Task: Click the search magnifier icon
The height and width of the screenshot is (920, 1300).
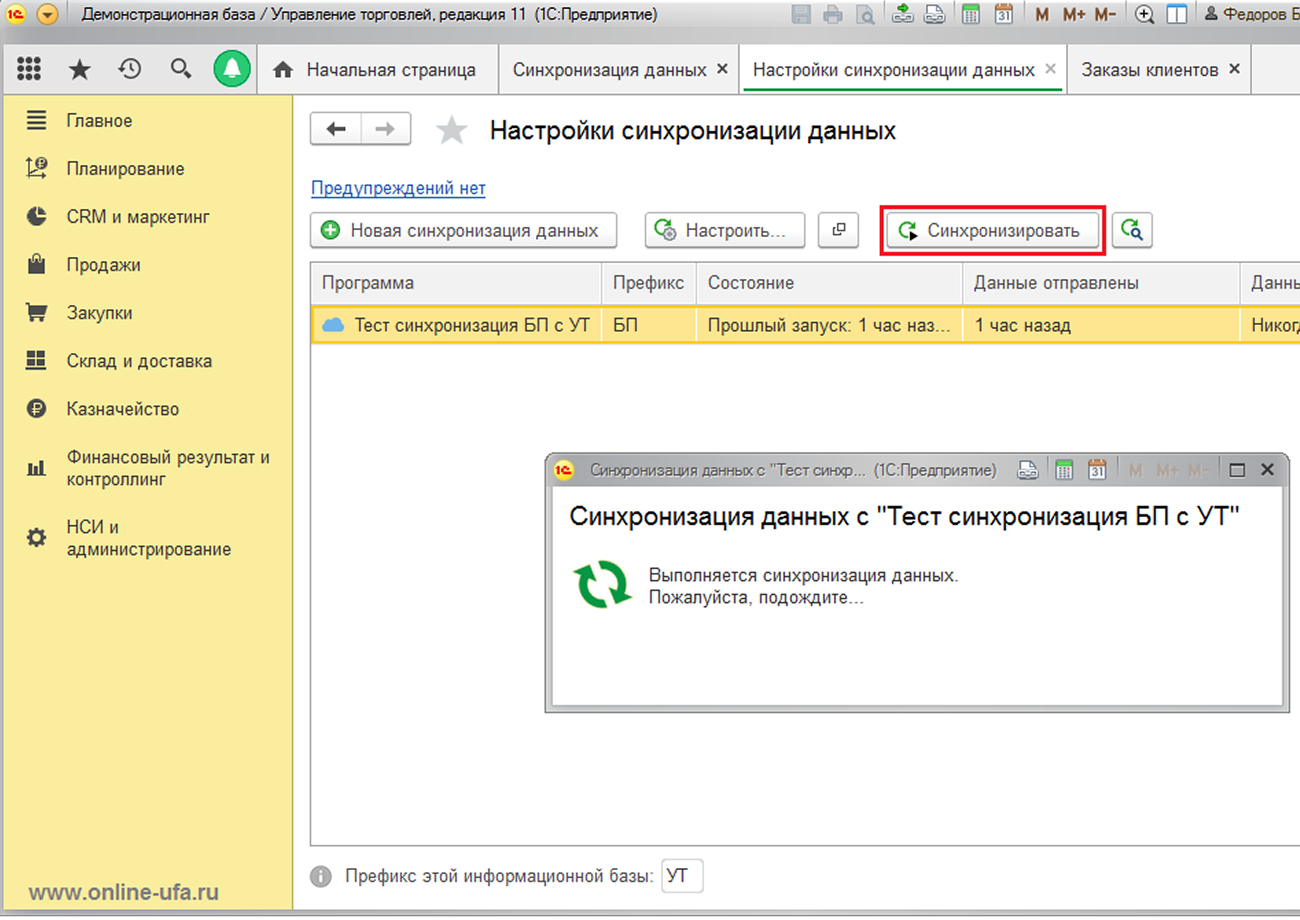Action: coord(181,69)
